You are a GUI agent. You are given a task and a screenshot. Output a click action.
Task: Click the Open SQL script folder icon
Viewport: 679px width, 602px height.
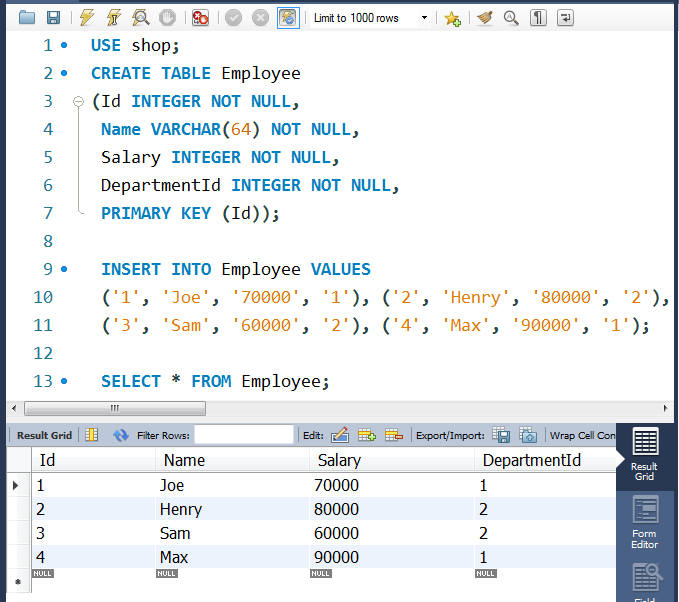click(27, 18)
